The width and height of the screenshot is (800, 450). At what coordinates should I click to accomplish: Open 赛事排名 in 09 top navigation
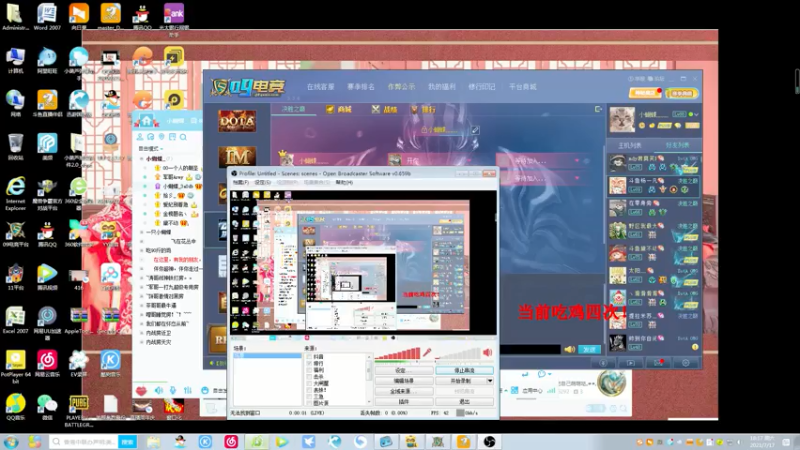point(361,87)
